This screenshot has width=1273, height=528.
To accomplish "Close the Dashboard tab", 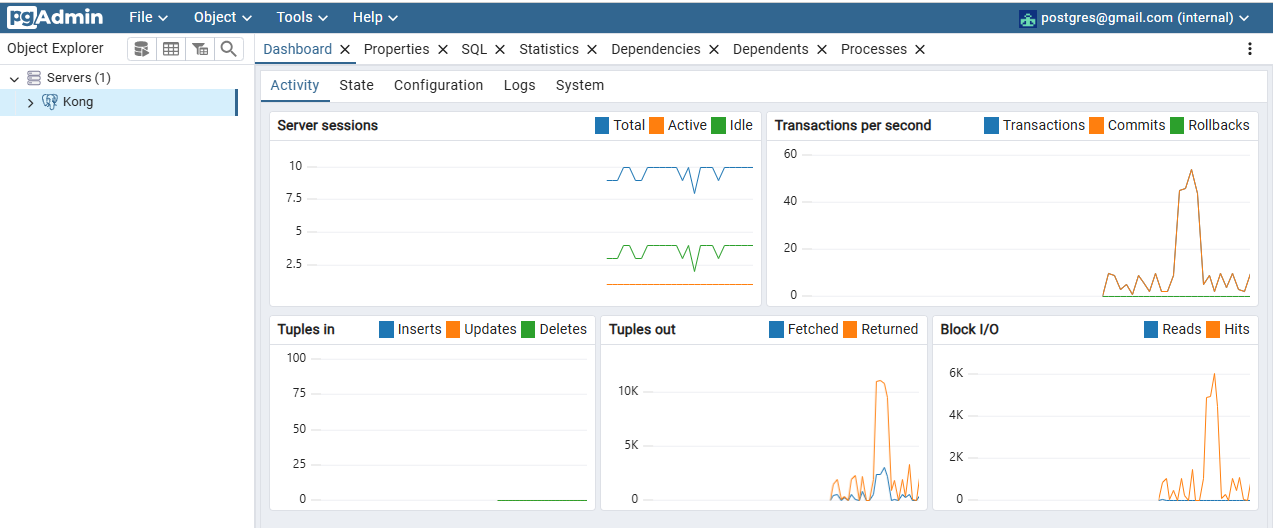I will pyautogui.click(x=345, y=49).
